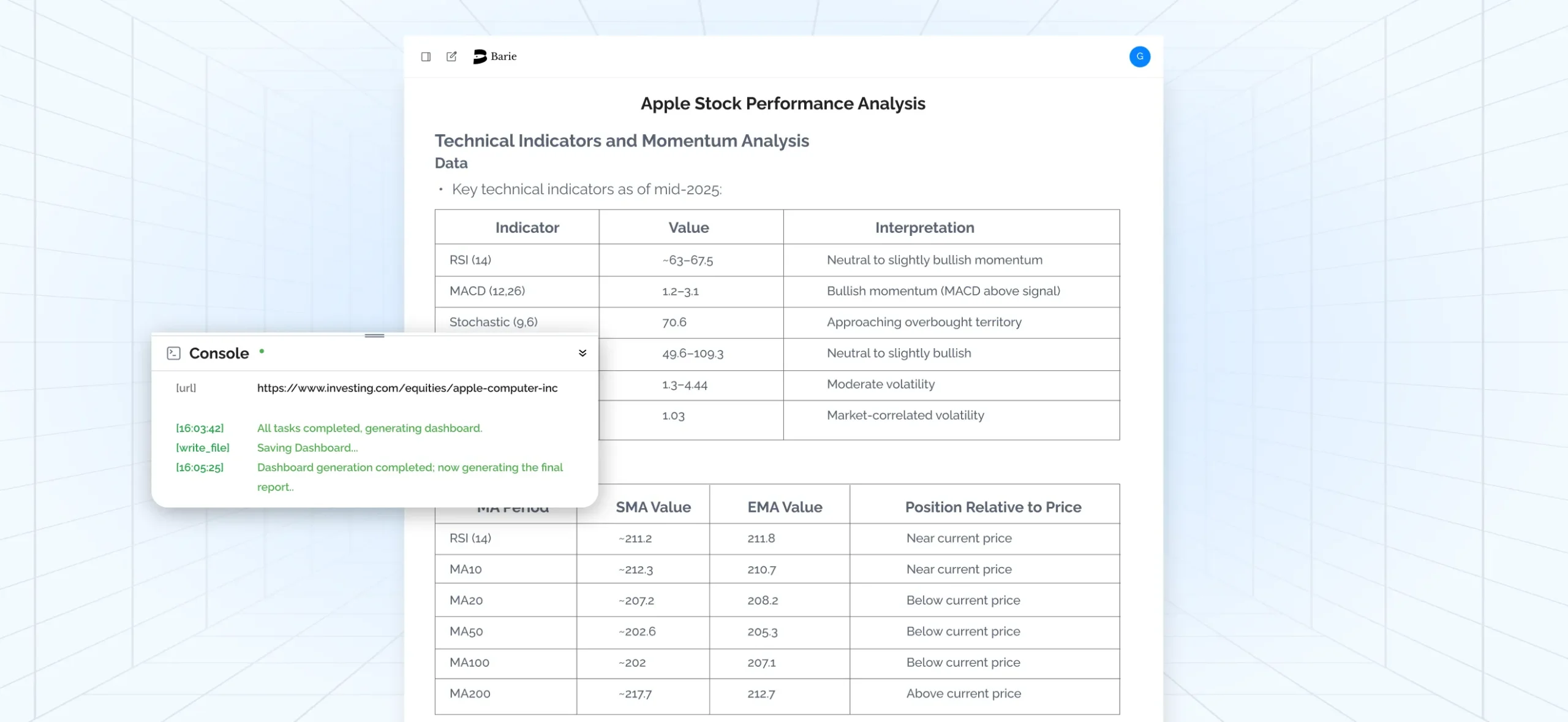Click the '[url]' console tag
Viewport: 1568px width, 722px height.
coord(186,388)
